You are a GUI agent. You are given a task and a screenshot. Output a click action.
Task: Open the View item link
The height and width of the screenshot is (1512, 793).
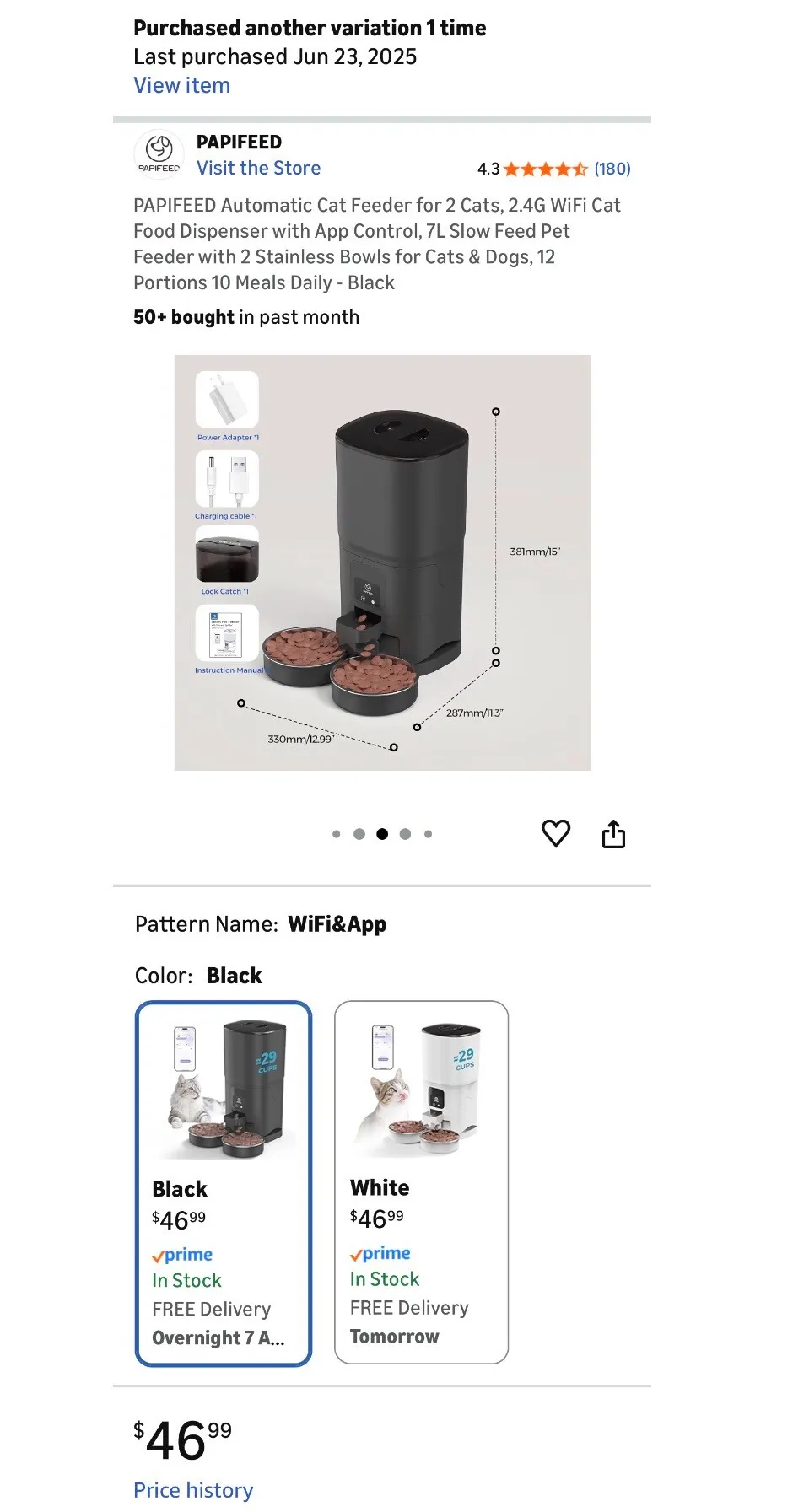pyautogui.click(x=182, y=85)
